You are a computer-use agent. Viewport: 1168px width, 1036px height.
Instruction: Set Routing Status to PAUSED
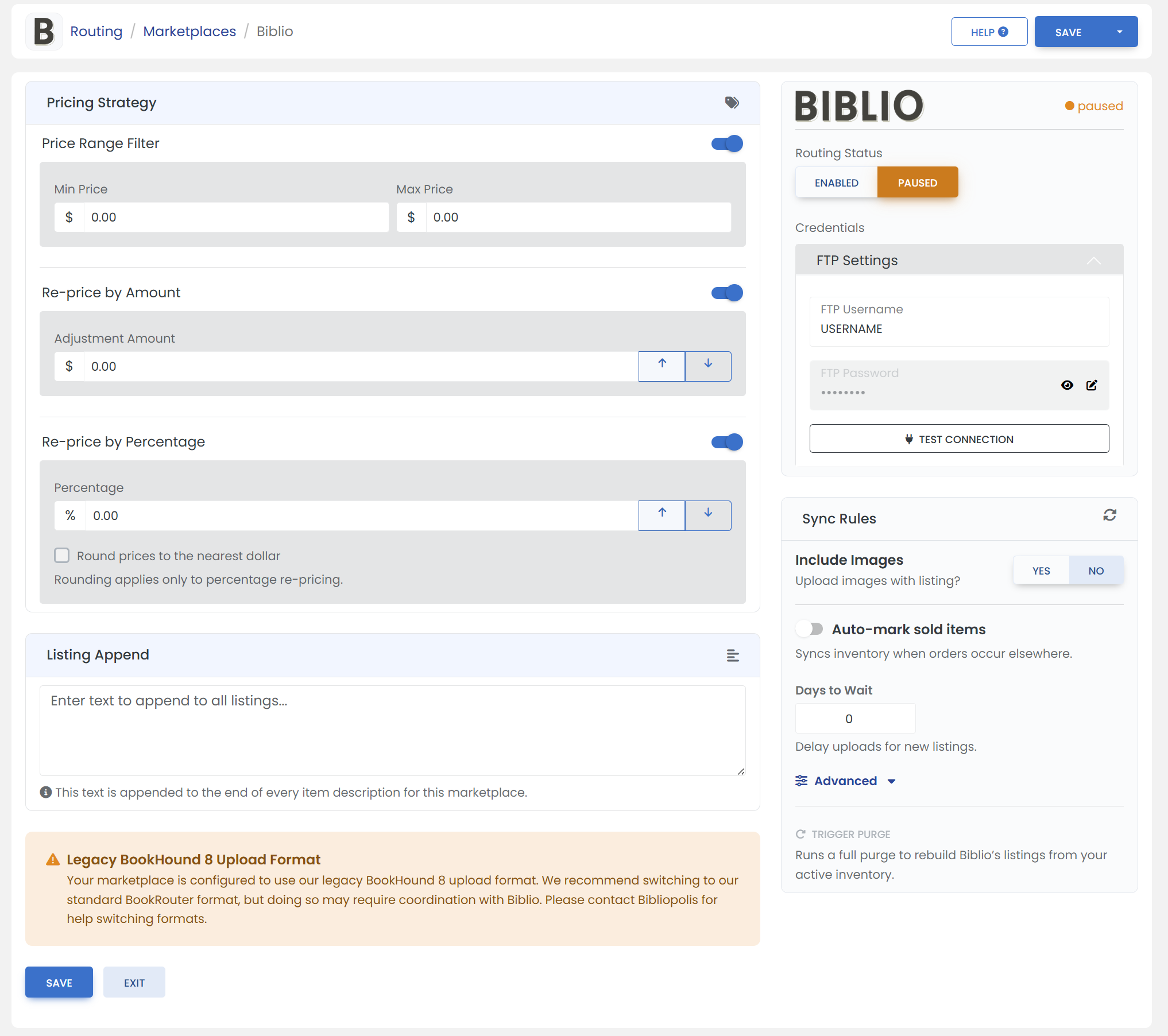point(917,183)
